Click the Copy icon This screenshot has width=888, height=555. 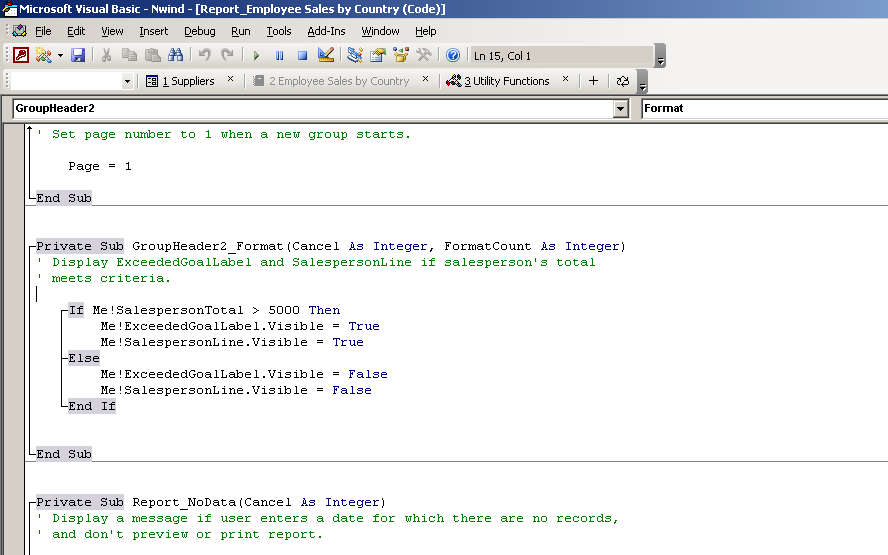pyautogui.click(x=130, y=55)
